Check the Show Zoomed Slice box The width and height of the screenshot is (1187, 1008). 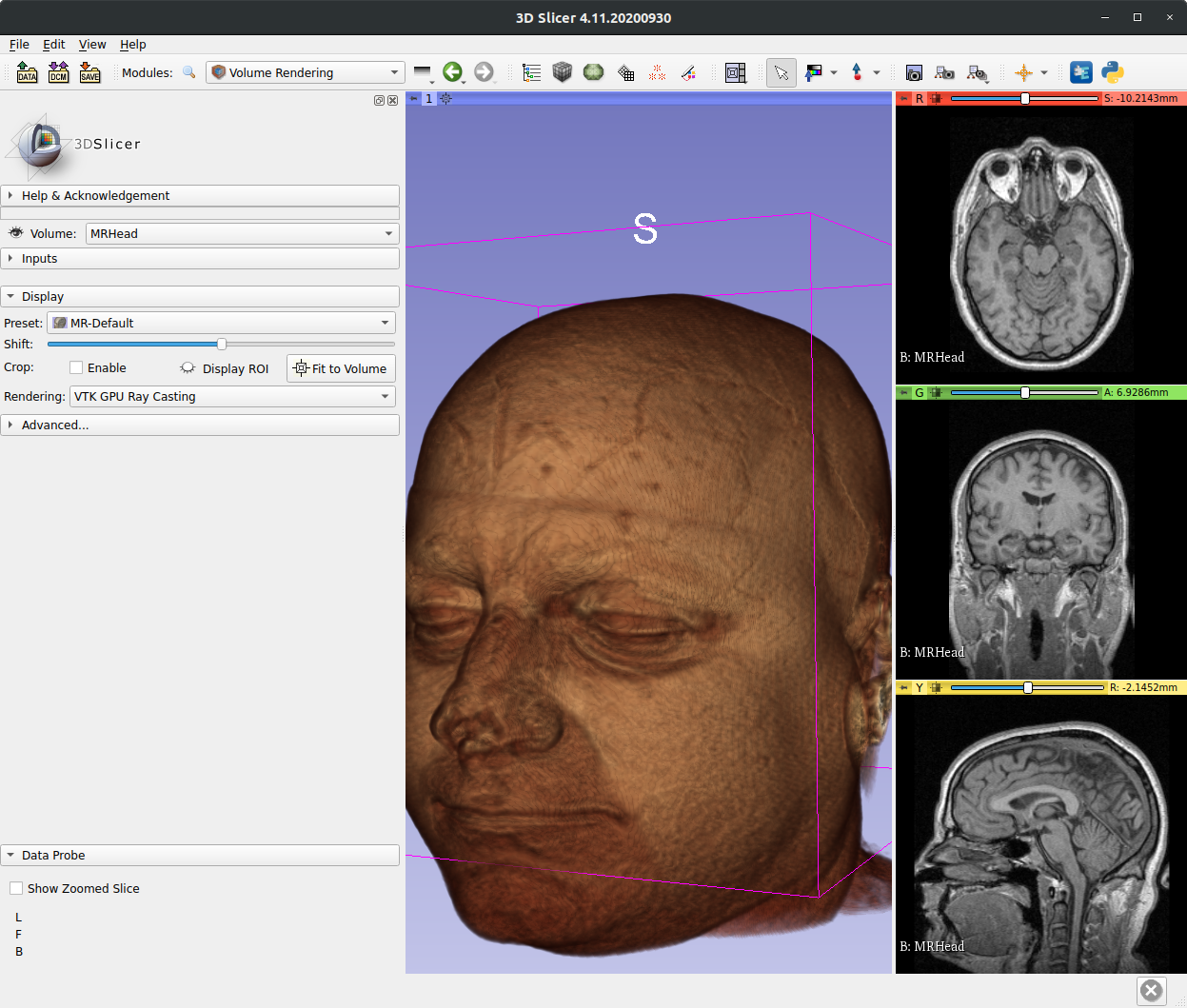tap(16, 888)
